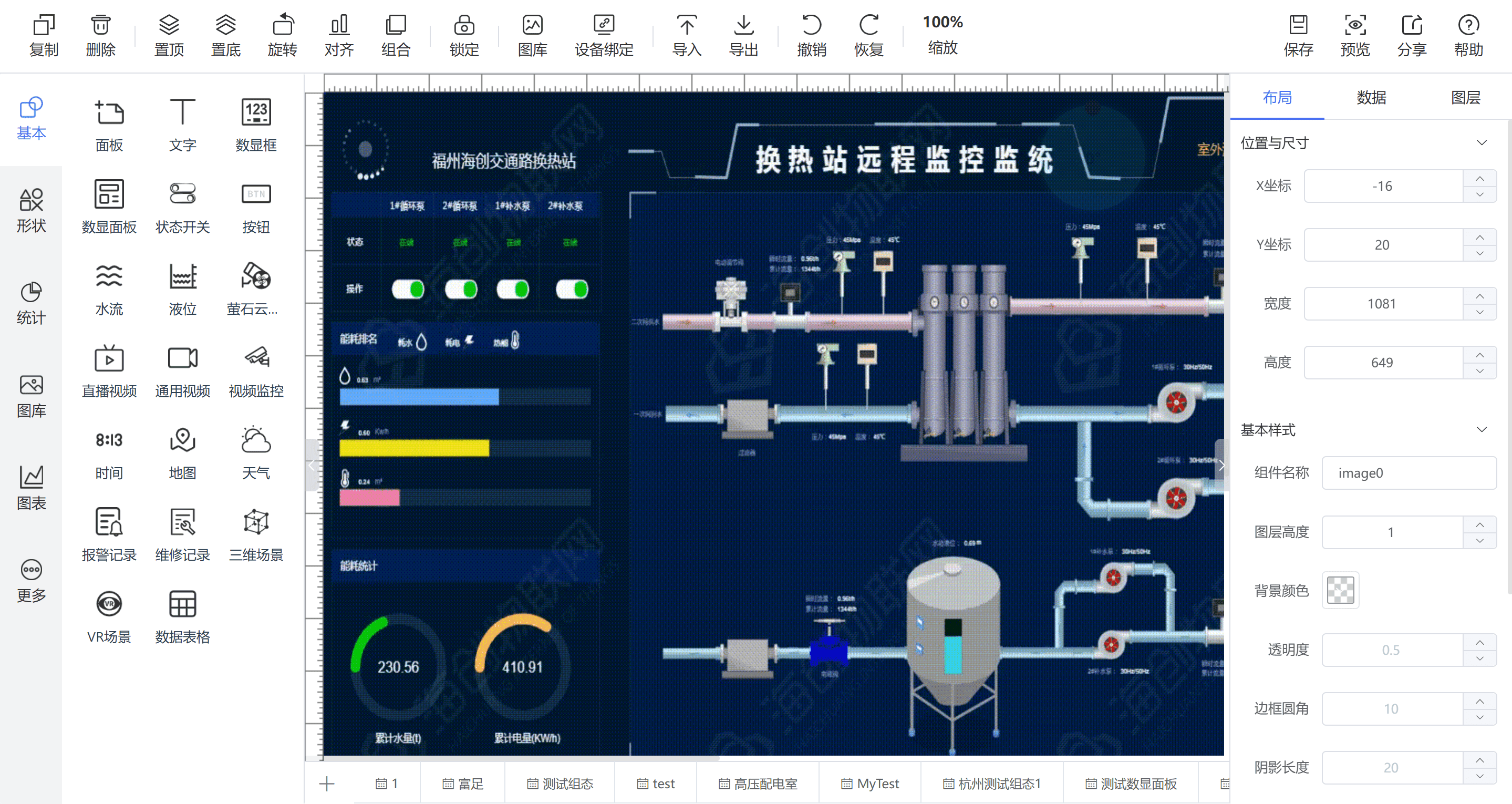Collapse the left component panel arrow
Image resolution: width=1512 pixels, height=804 pixels.
pyautogui.click(x=312, y=465)
